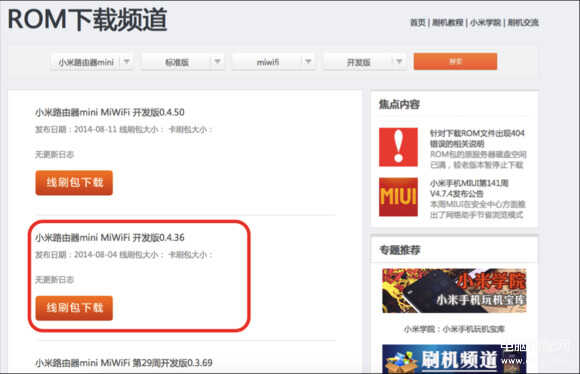Download 线刷包 for 开发版0.4.50
This screenshot has height=374, width=580.
tap(74, 182)
